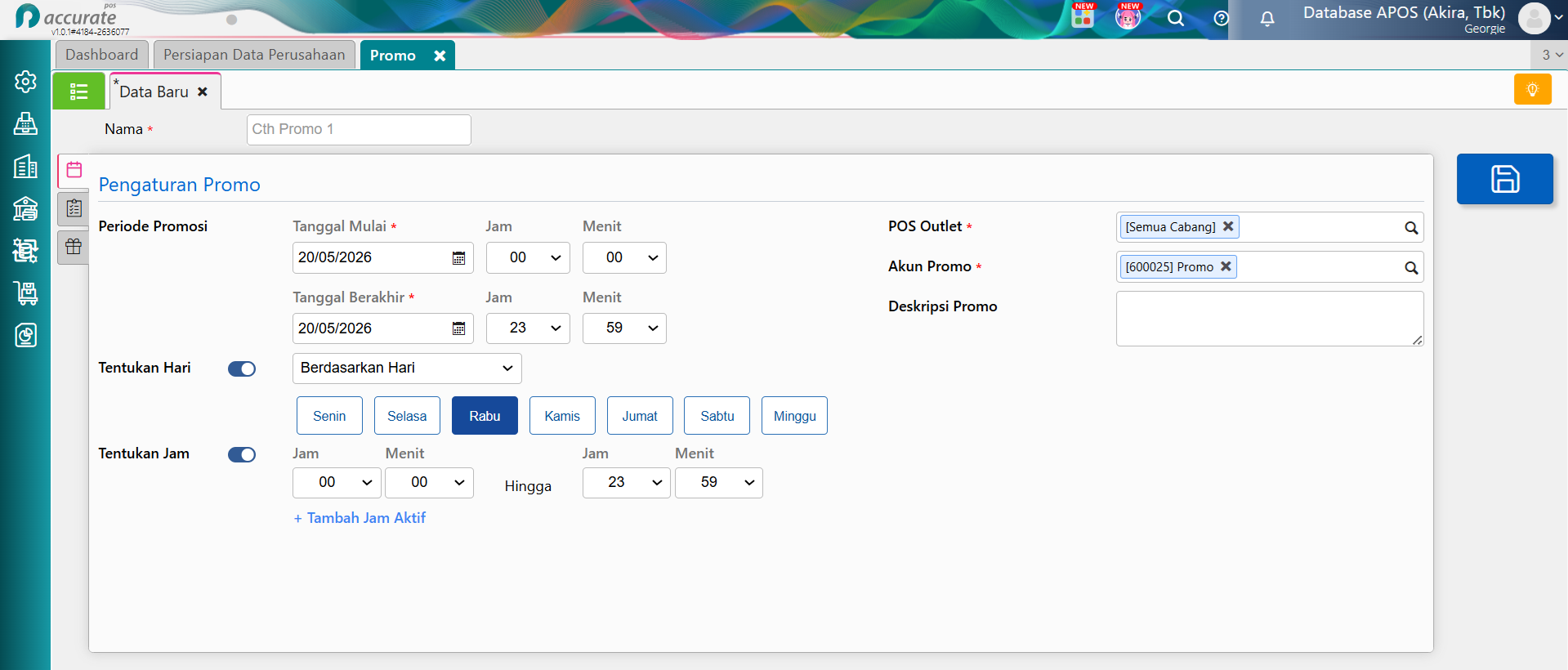Viewport: 1568px width, 670px height.
Task: Disable the Tentukan Hari toggle
Action: tap(242, 369)
